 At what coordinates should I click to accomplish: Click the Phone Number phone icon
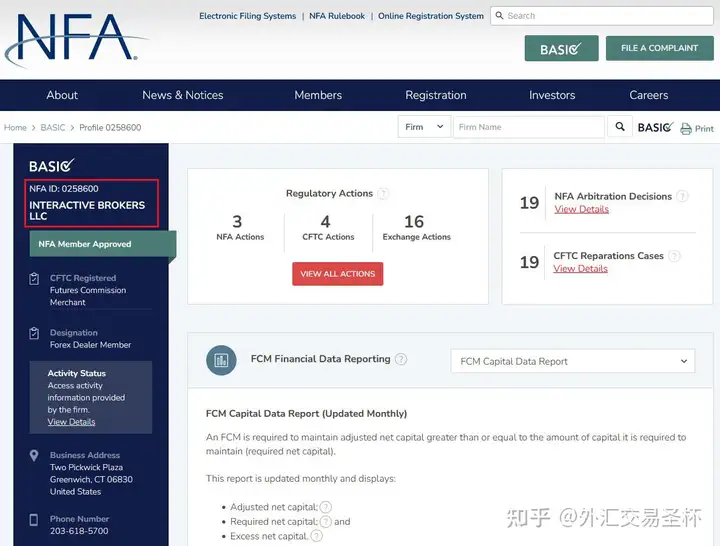pos(34,520)
